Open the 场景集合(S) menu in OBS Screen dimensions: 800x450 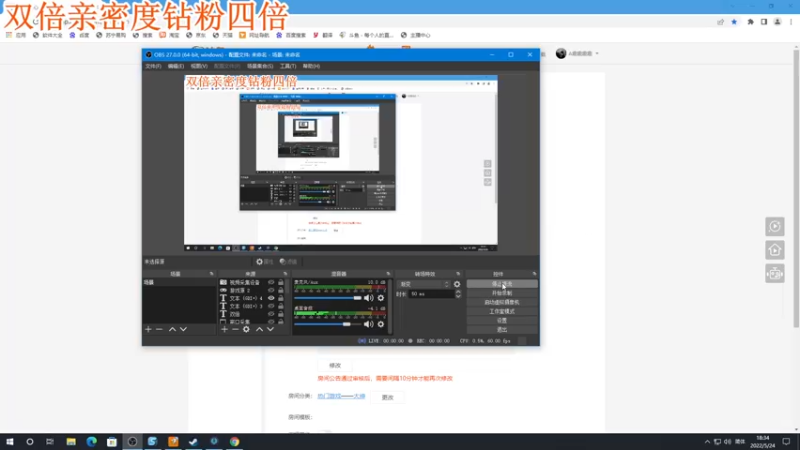point(260,66)
